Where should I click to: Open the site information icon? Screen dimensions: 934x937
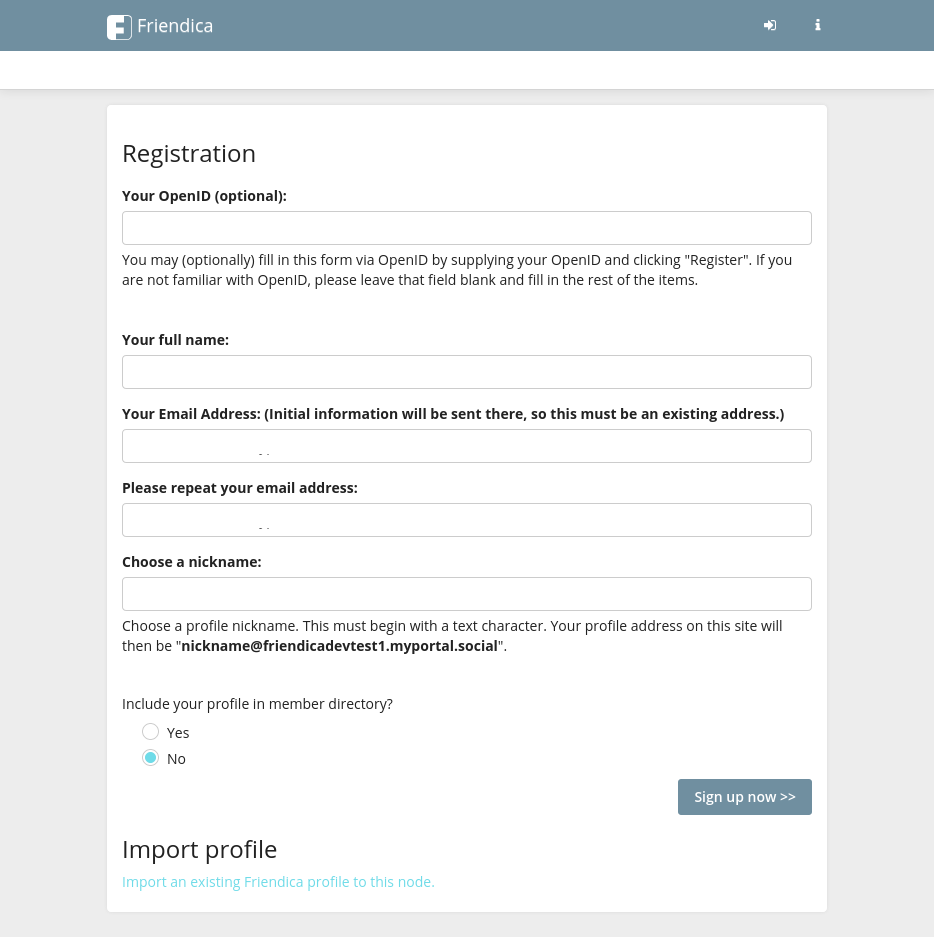tap(817, 25)
